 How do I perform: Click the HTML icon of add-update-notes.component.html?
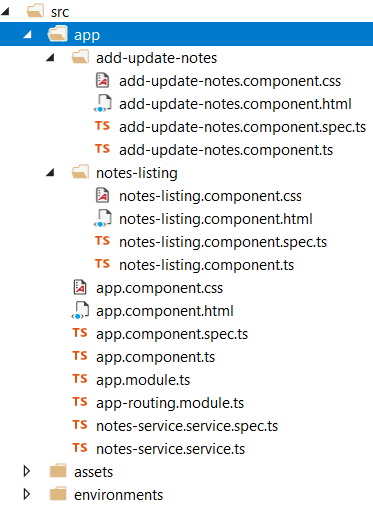click(x=102, y=103)
